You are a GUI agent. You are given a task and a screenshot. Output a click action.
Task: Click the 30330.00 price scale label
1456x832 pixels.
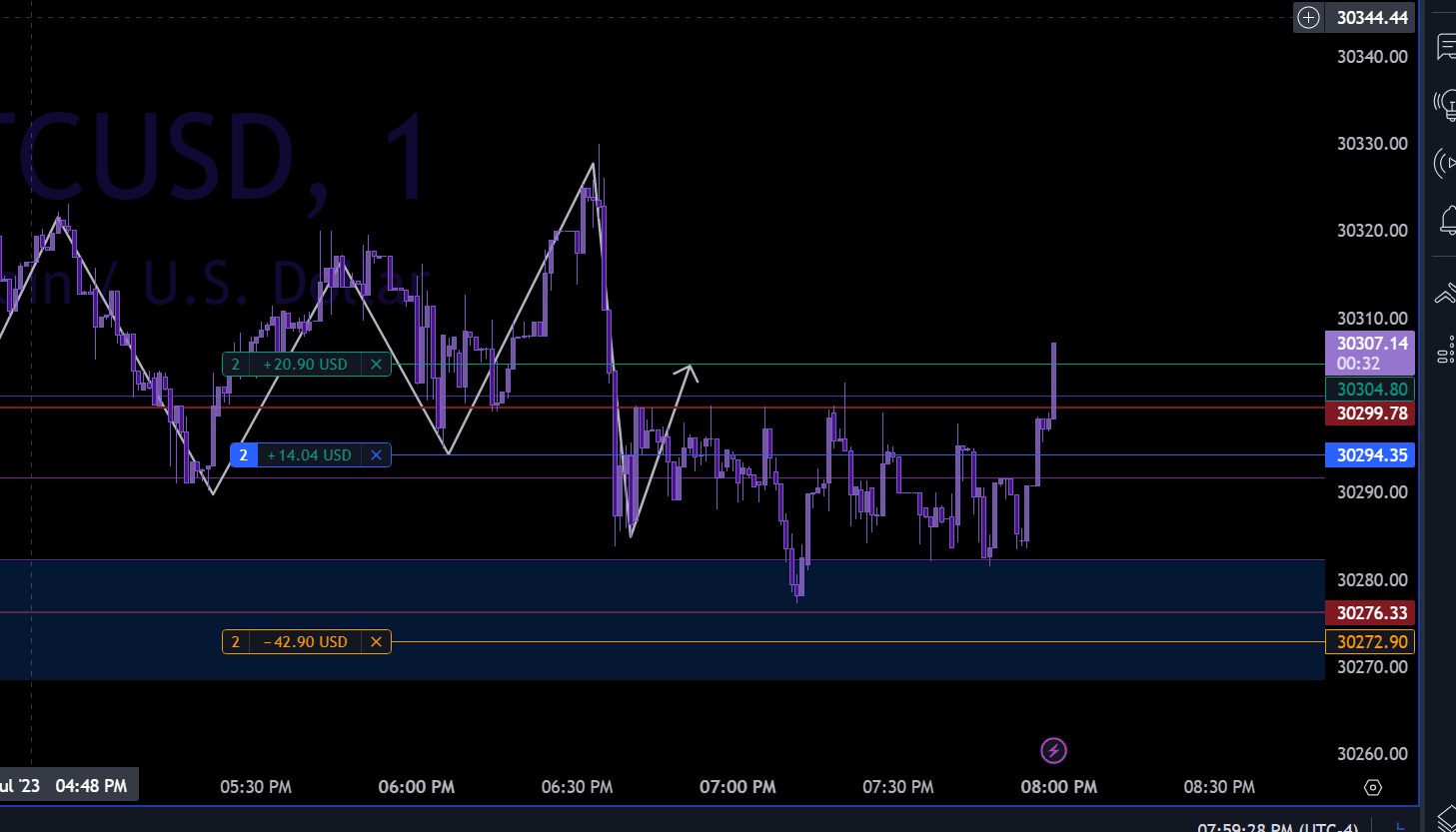tap(1372, 144)
